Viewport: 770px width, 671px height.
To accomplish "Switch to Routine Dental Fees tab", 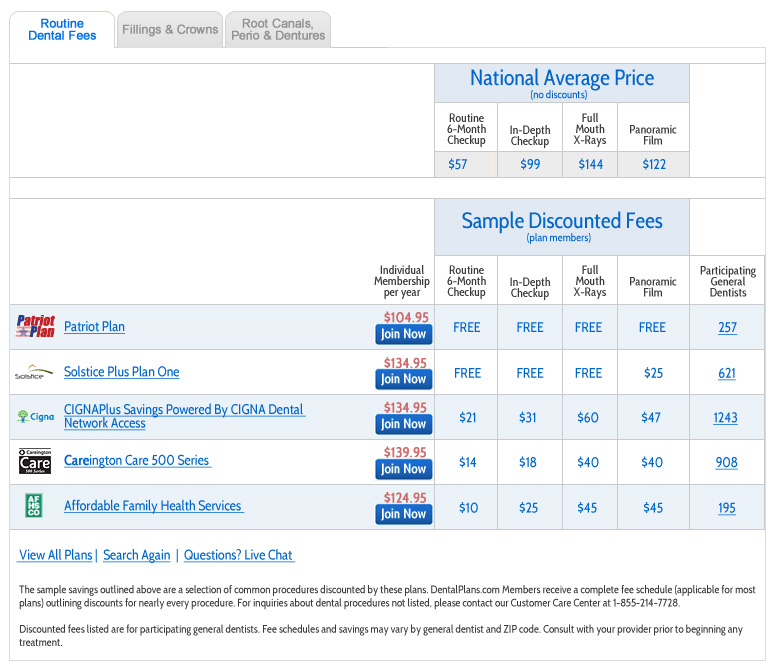I will [62, 29].
